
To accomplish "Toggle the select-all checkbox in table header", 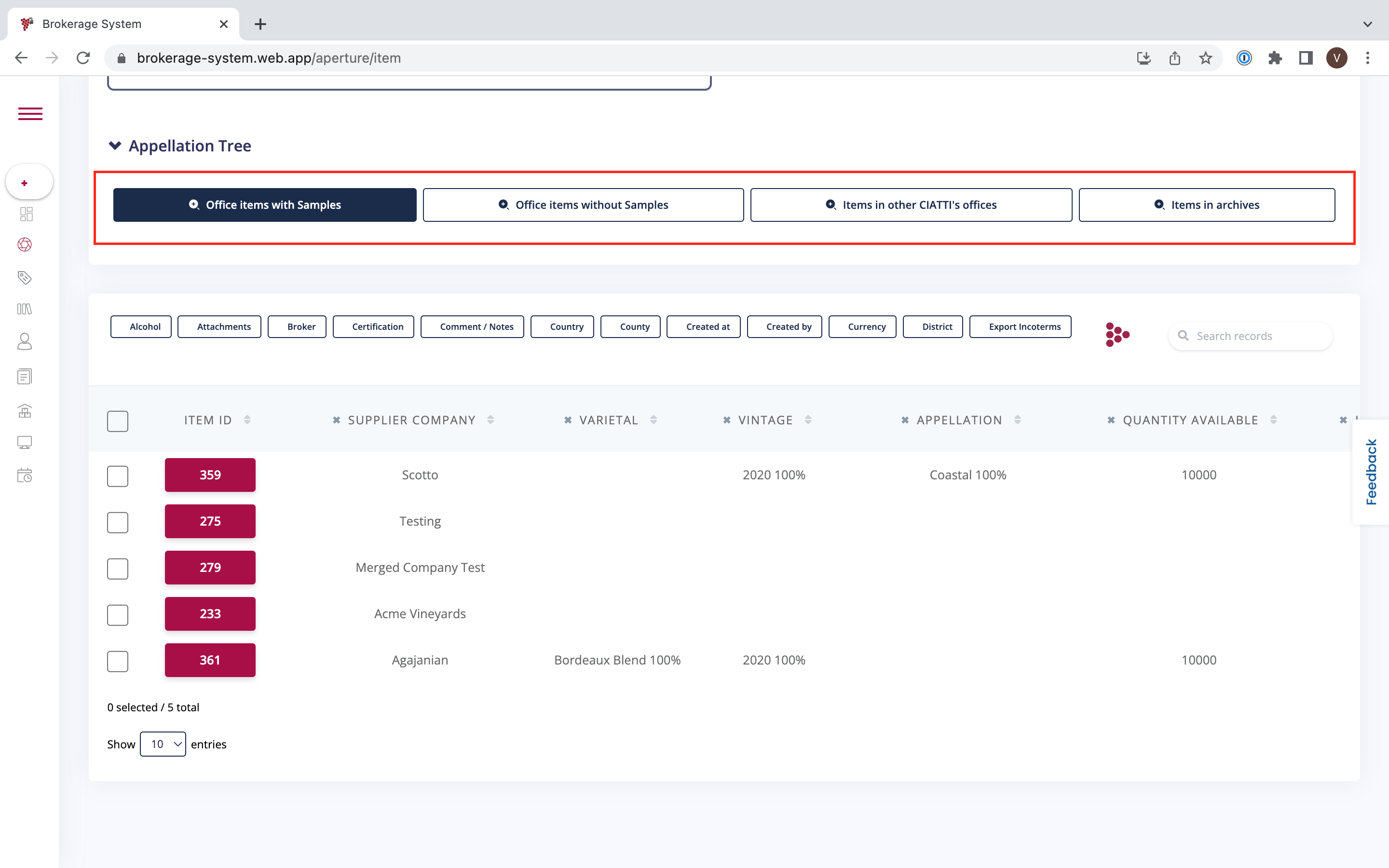I will pyautogui.click(x=118, y=421).
